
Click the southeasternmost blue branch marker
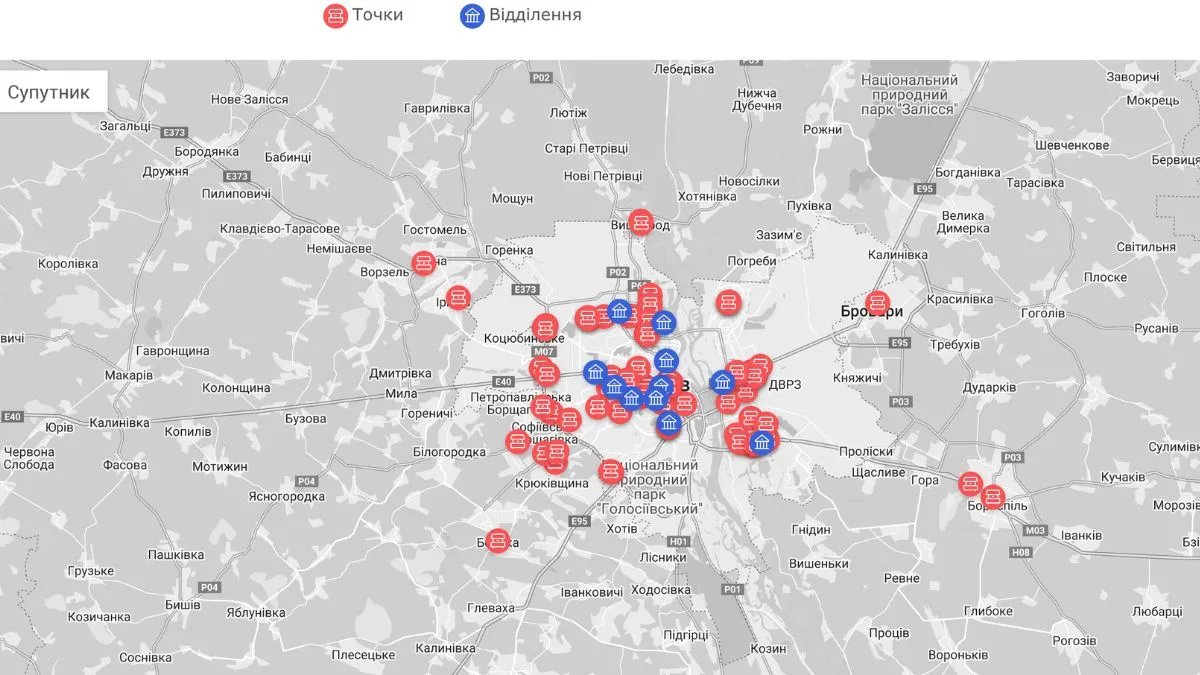[x=762, y=443]
